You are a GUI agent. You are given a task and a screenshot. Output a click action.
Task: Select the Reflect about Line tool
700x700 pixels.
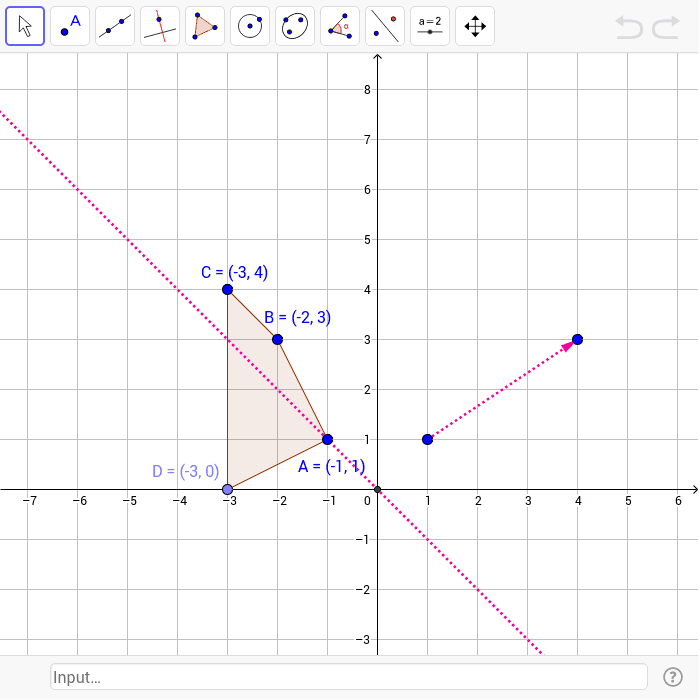click(385, 26)
